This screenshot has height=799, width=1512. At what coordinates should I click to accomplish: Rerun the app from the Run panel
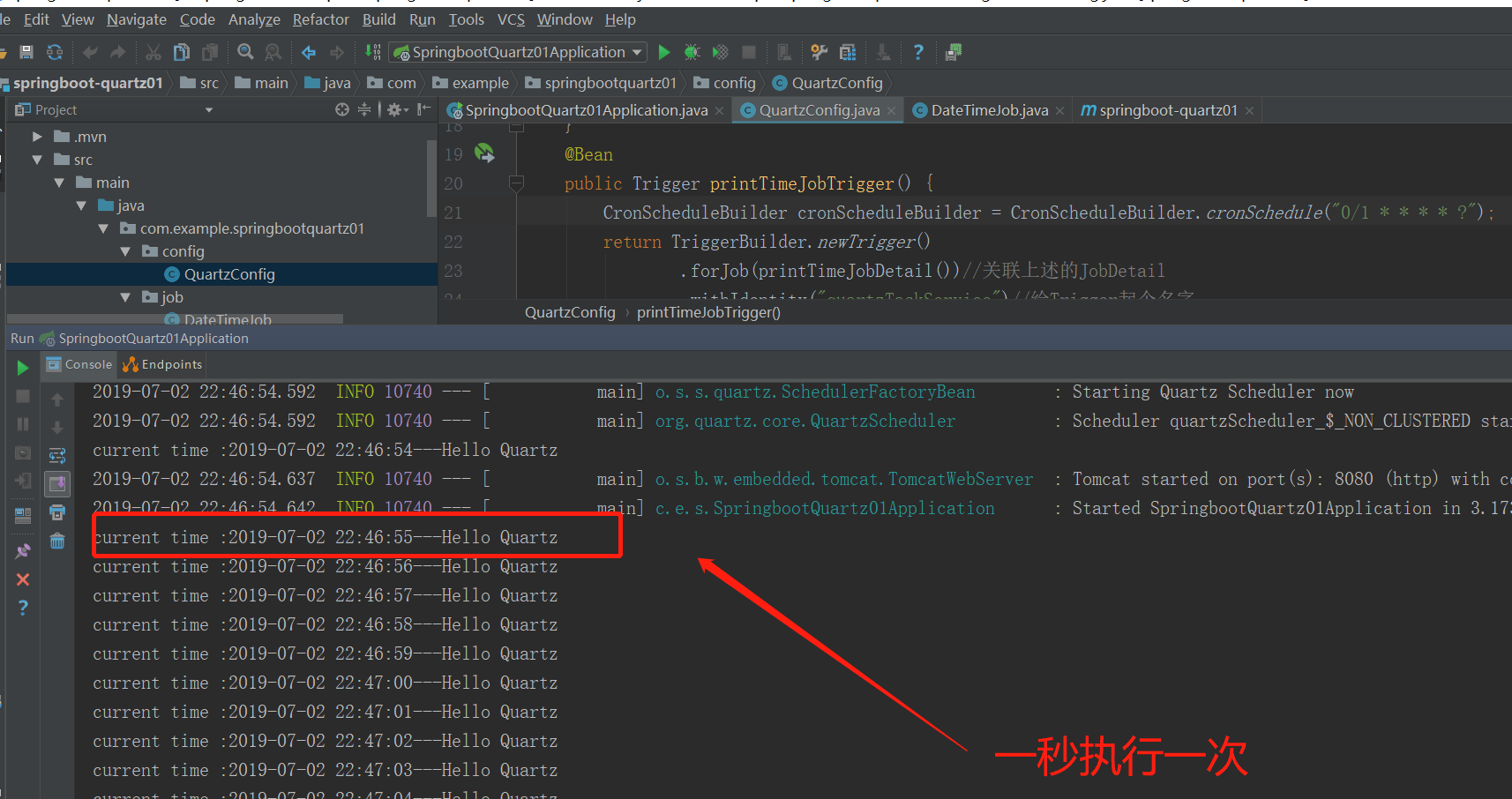(x=22, y=368)
